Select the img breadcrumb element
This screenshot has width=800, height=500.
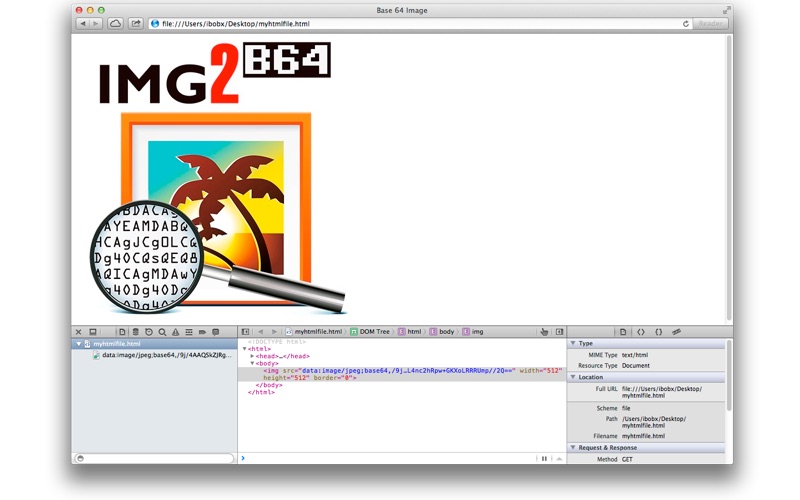(473, 332)
